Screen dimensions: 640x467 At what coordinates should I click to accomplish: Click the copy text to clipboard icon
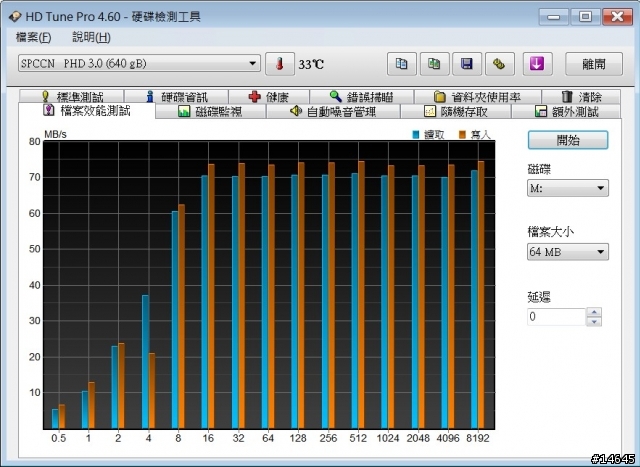tap(402, 64)
